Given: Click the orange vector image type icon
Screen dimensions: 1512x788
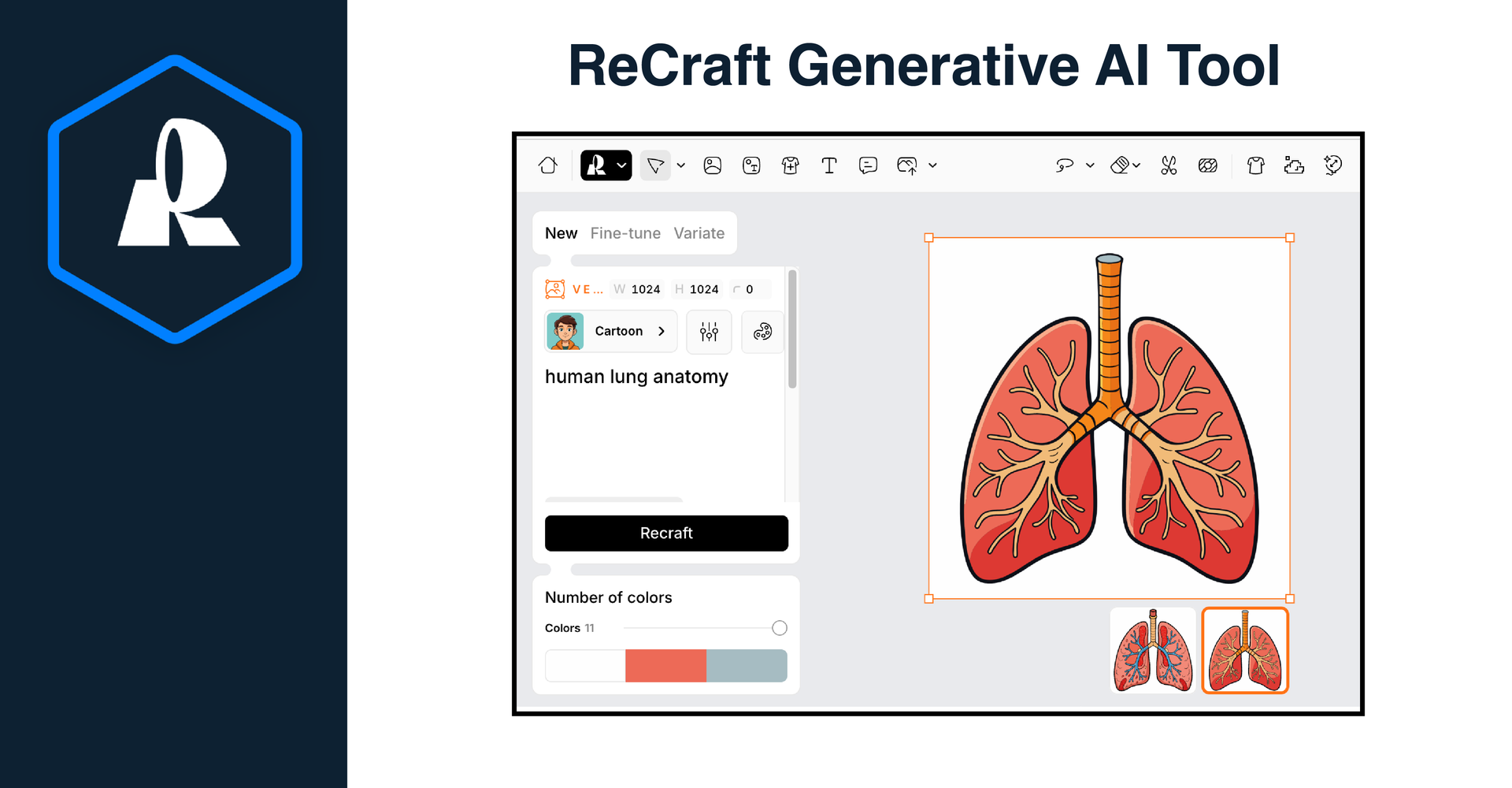Looking at the screenshot, I should coord(555,289).
